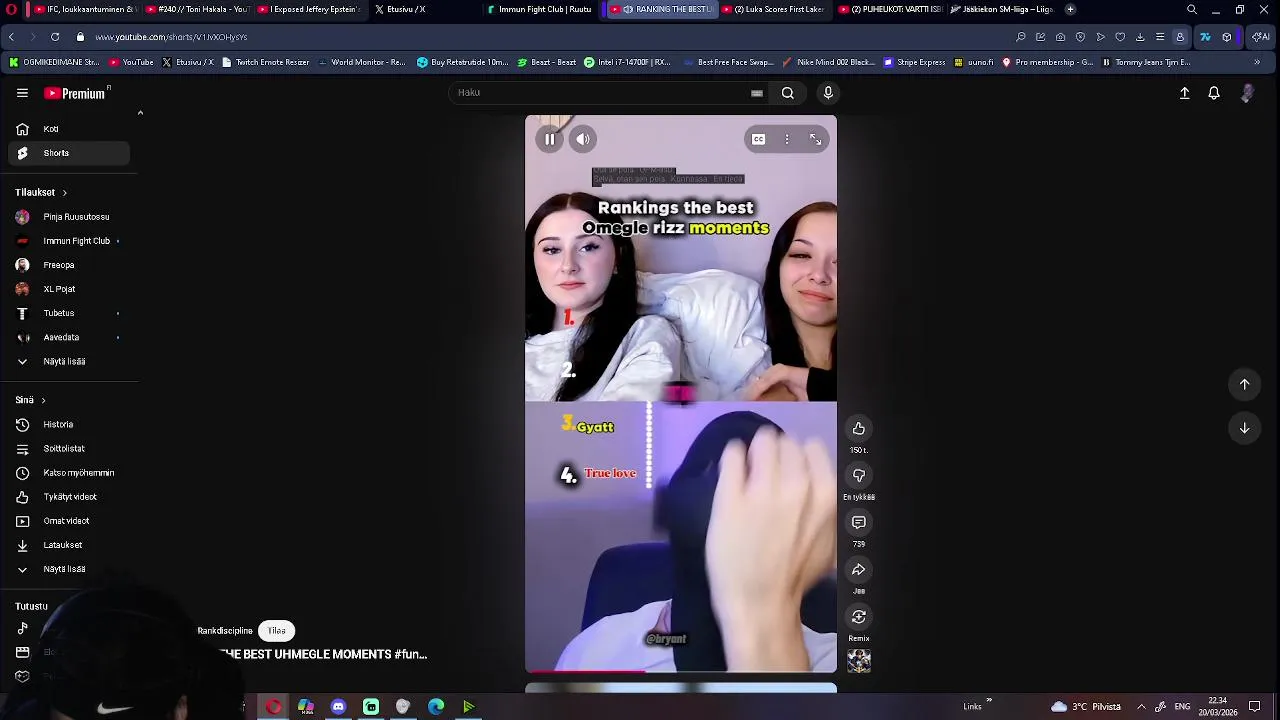1280x720 pixels.
Task: Open Tubetus channel
Action: [69, 313]
